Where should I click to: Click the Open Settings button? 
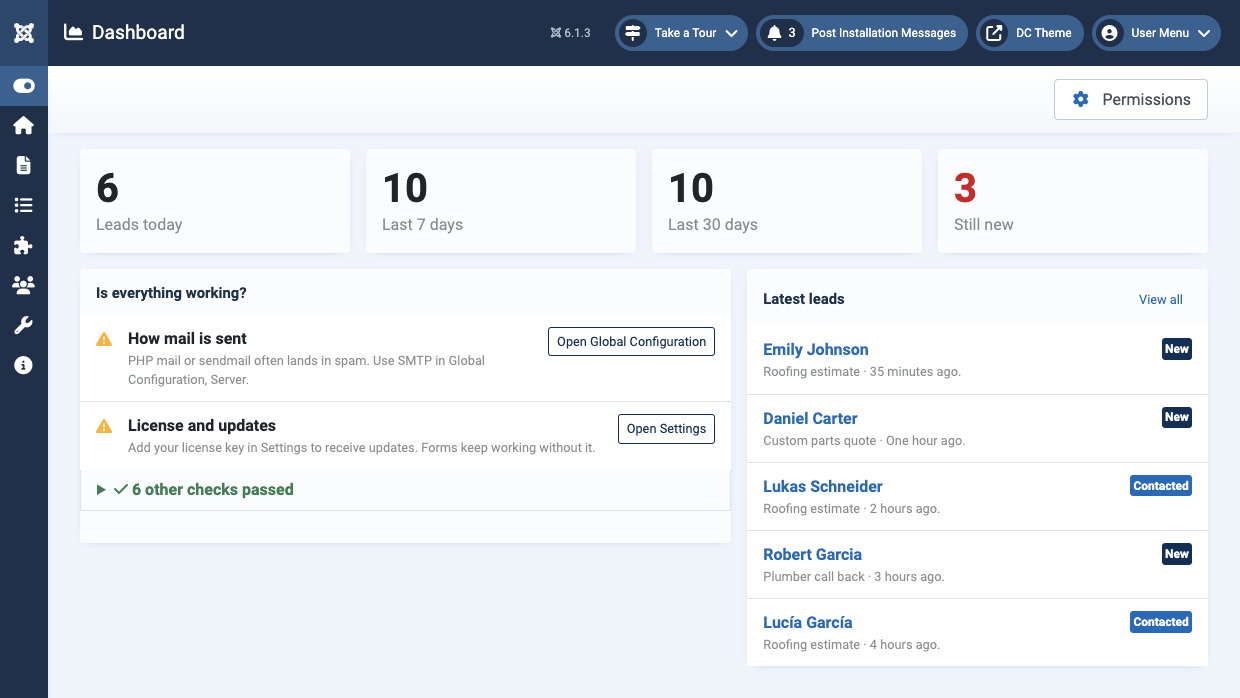point(666,429)
